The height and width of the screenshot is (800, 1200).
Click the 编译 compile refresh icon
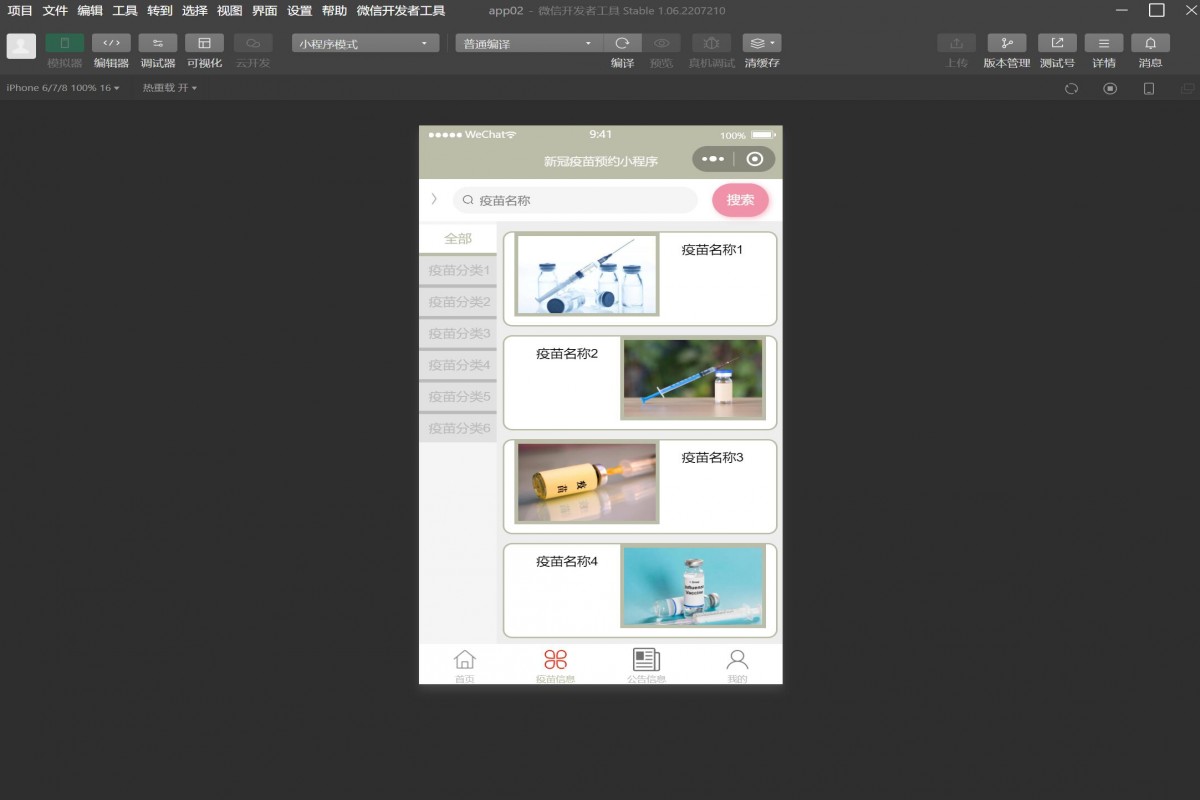(622, 44)
